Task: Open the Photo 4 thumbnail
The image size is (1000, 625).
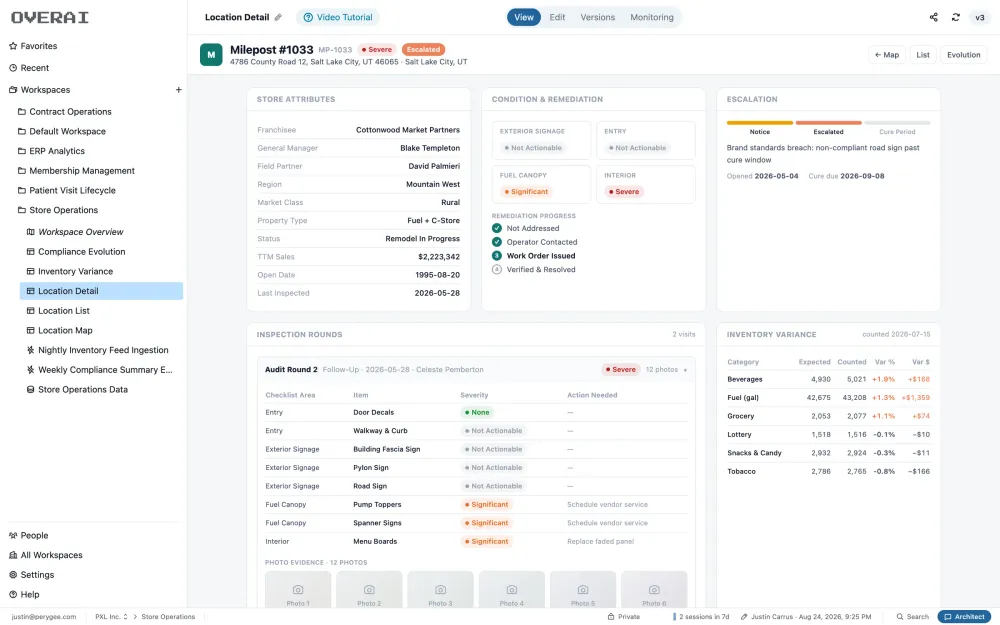Action: tap(511, 590)
